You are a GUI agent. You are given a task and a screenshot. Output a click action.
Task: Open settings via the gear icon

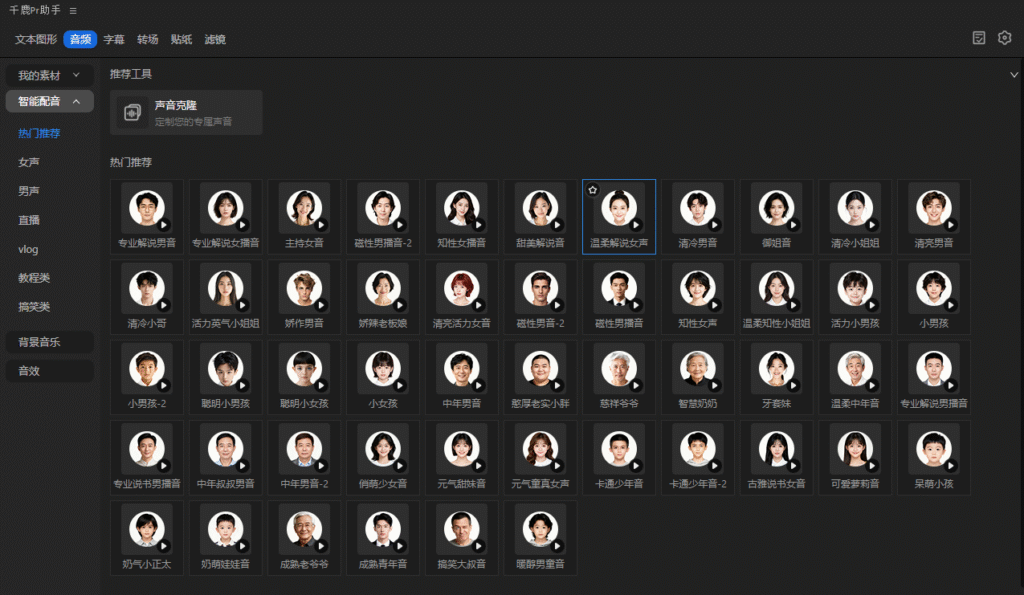tap(1005, 38)
